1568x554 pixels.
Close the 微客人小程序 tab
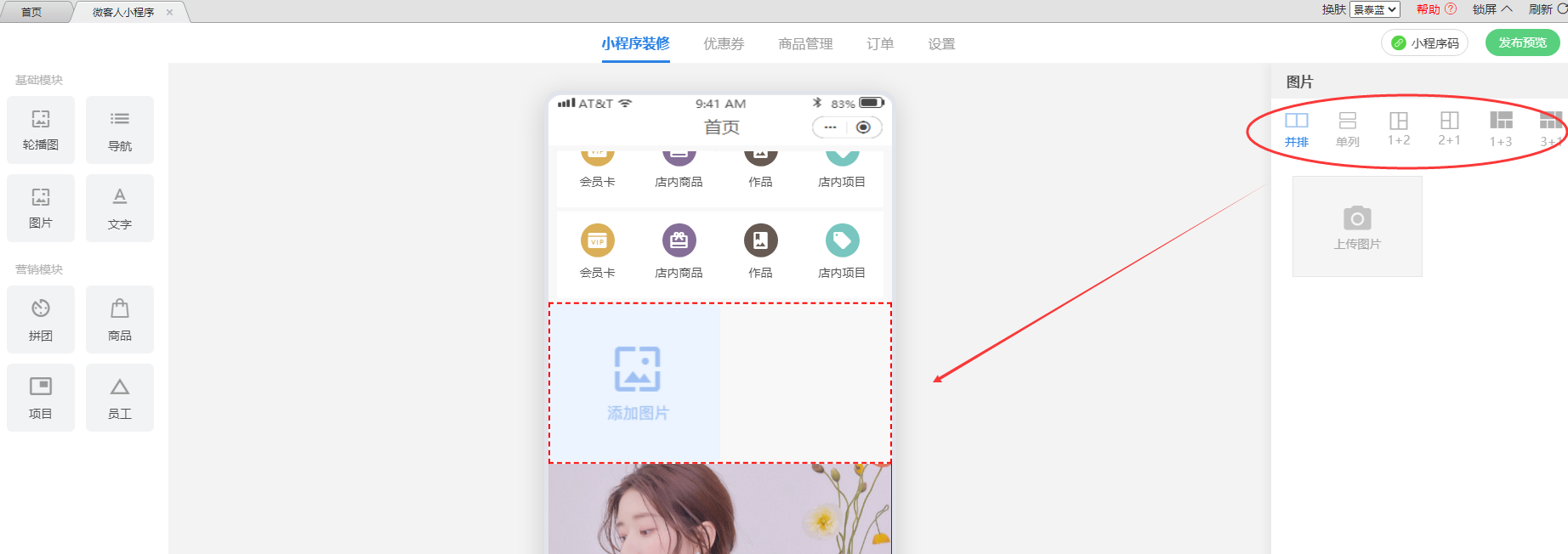click(169, 12)
